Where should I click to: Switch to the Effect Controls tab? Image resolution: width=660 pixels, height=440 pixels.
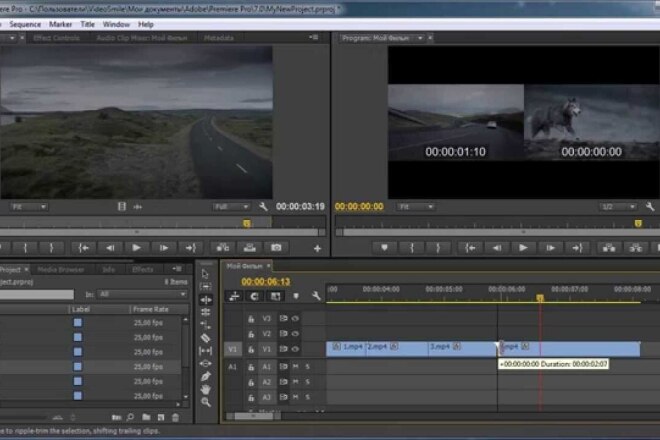click(x=56, y=38)
